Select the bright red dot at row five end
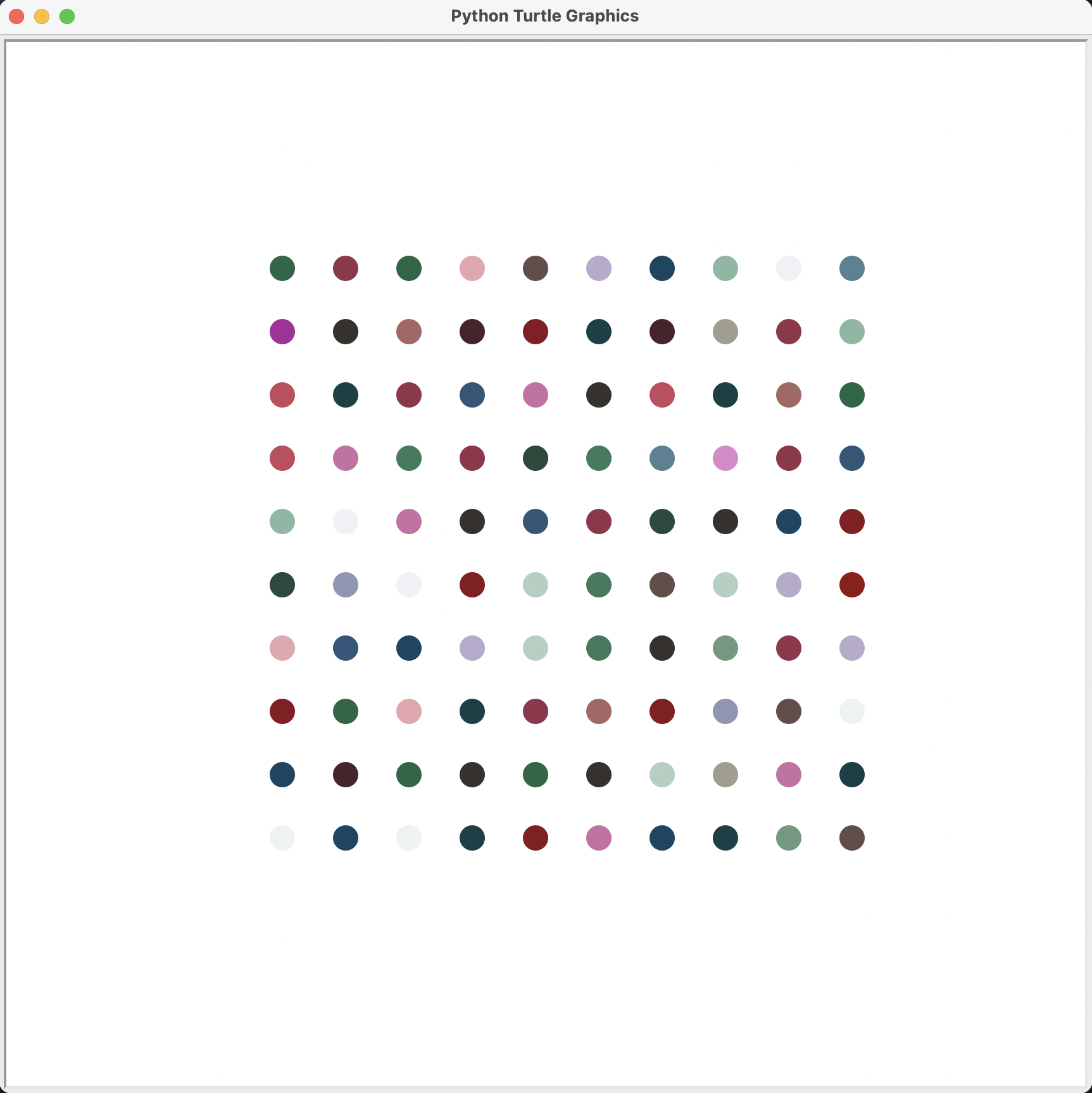The height and width of the screenshot is (1093, 1092). [852, 522]
